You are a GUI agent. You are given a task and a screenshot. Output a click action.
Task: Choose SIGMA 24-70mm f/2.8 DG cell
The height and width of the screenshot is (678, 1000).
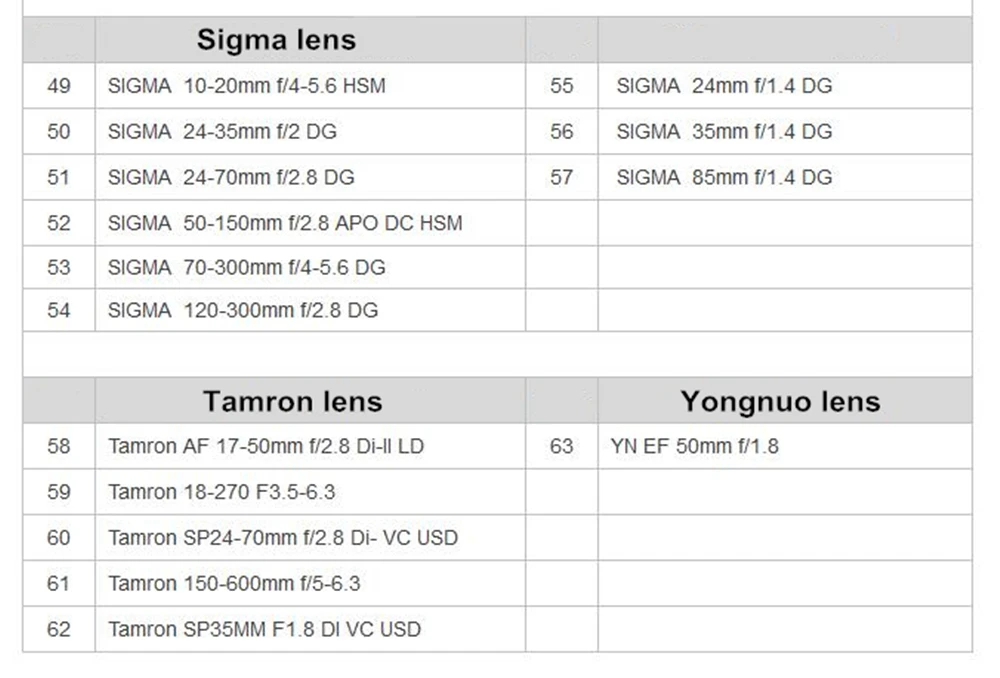[x=231, y=177]
